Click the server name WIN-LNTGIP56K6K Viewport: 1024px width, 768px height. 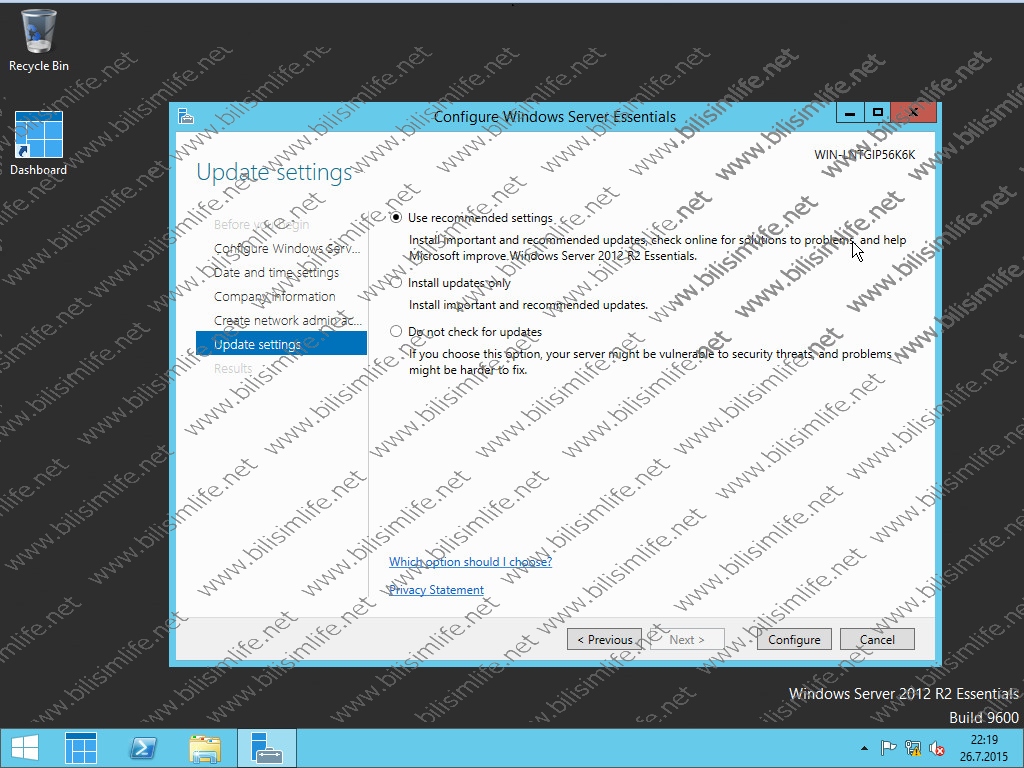(x=865, y=155)
